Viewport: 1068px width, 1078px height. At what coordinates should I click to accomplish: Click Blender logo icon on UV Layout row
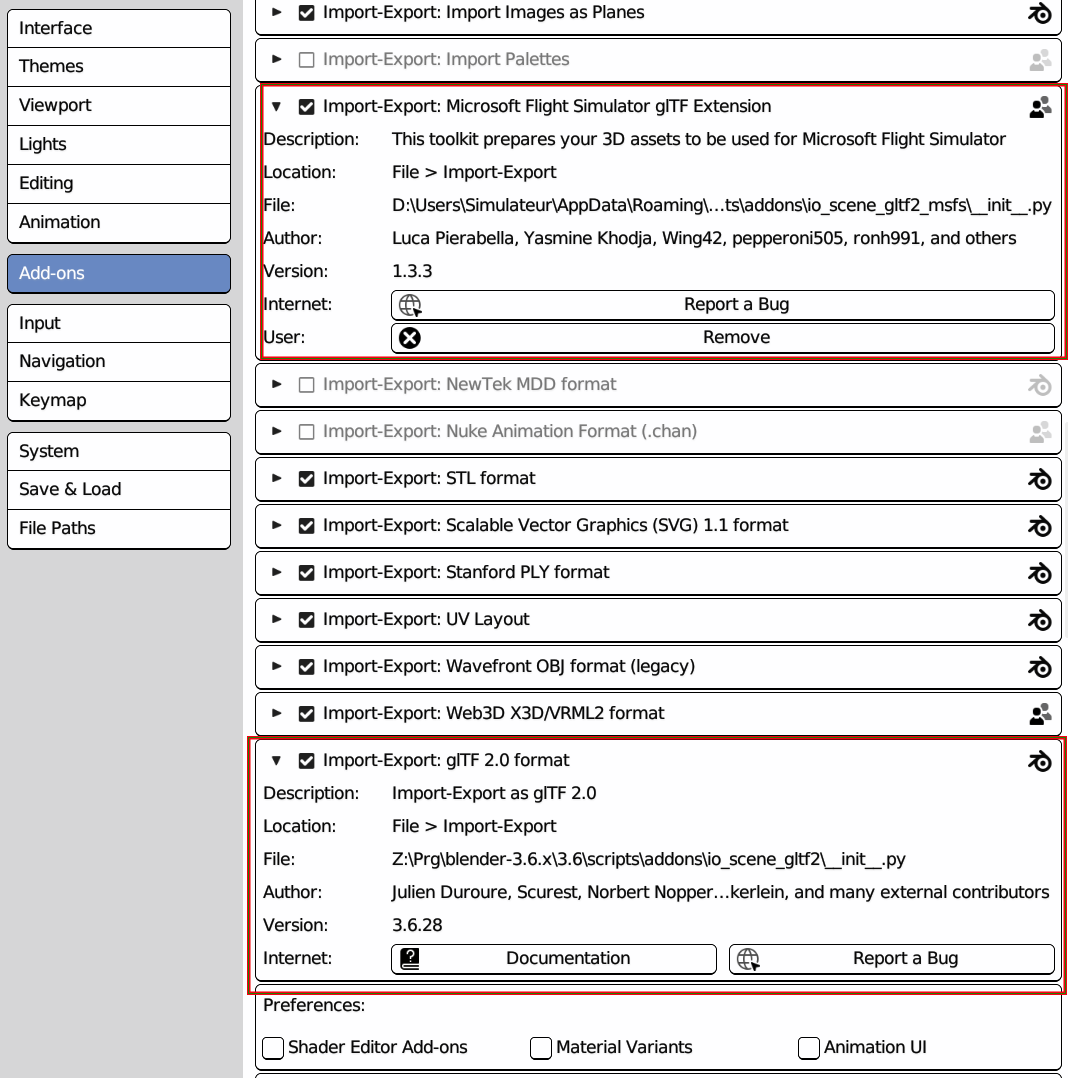(x=1039, y=619)
